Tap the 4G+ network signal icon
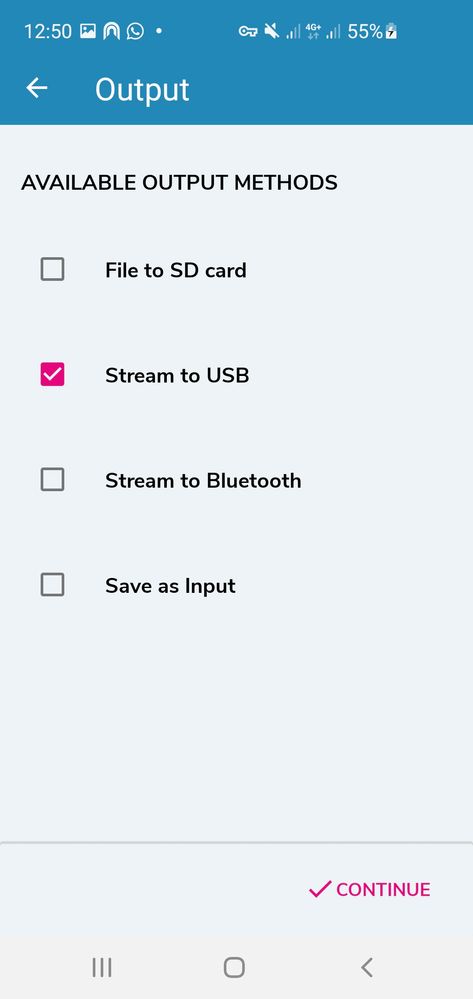This screenshot has width=473, height=999. 313,31
